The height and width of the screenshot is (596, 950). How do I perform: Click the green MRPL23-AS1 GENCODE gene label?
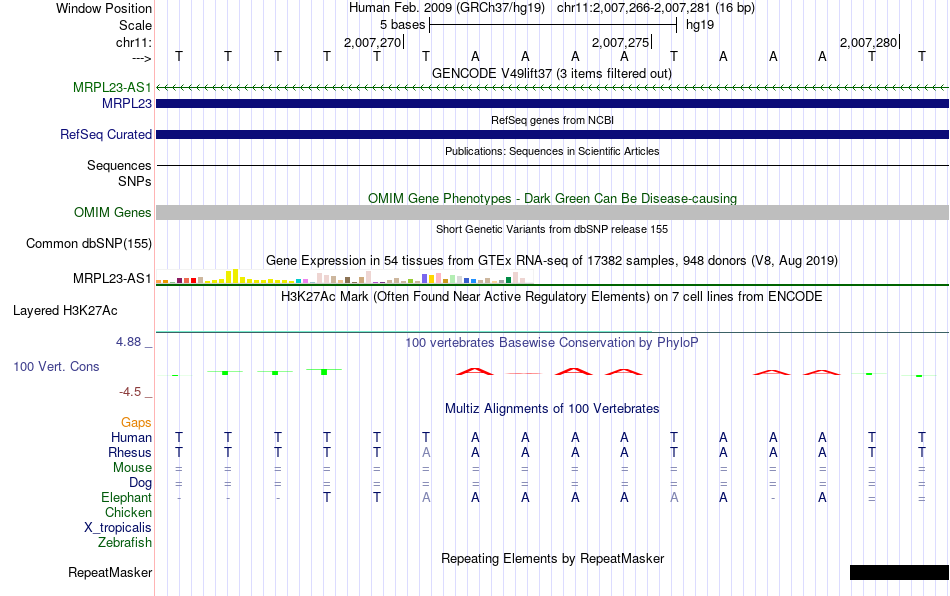112,87
